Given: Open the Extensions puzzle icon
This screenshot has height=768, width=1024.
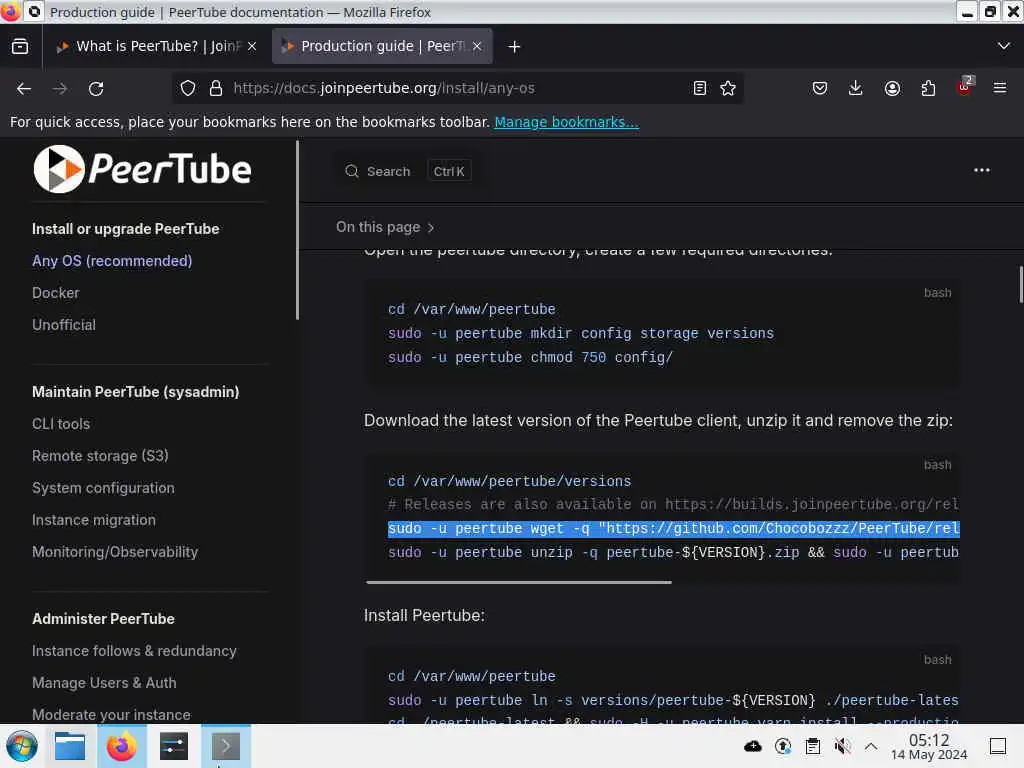Looking at the screenshot, I should 928,88.
